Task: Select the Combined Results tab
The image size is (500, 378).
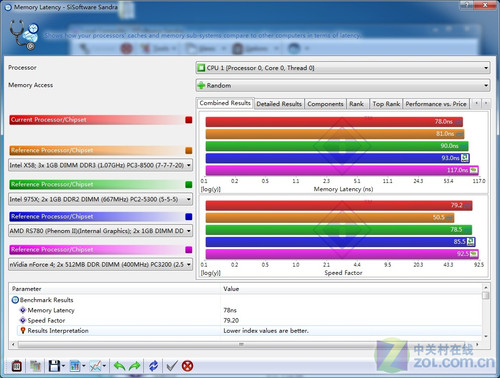Action: (225, 103)
